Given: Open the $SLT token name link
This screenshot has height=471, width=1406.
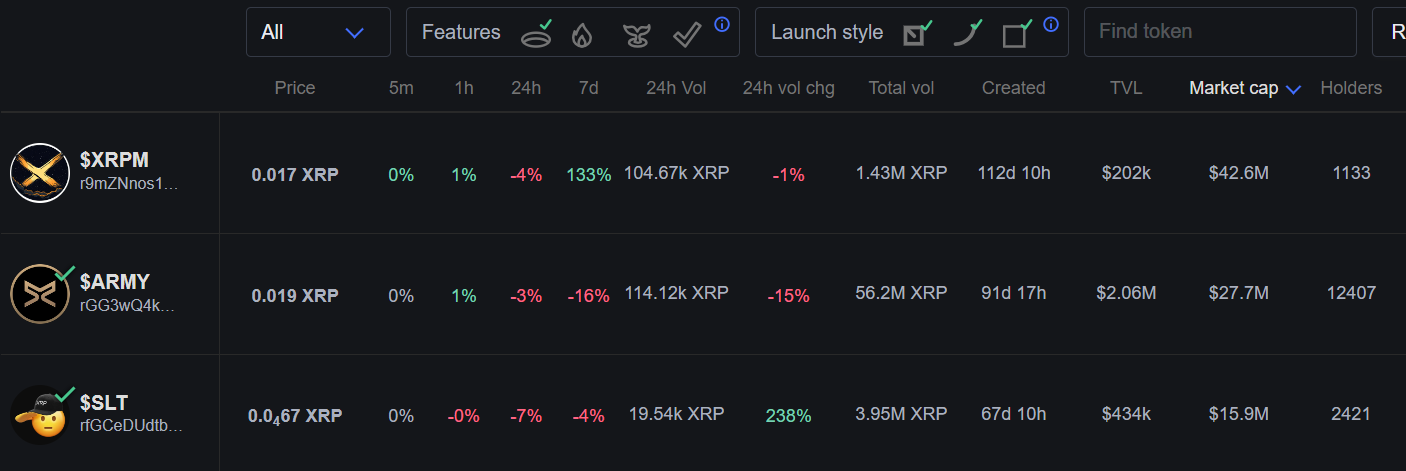Looking at the screenshot, I should click(x=104, y=403).
